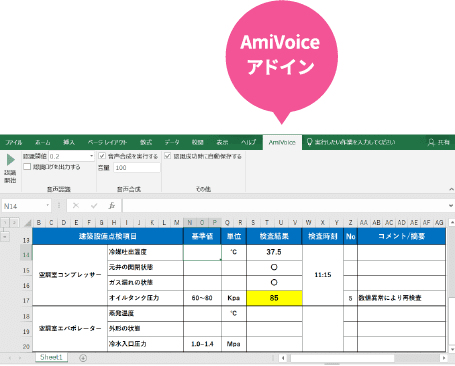Click the horizontal scrollbar thumb
Screen dimensions: 455x366
tap(342, 358)
